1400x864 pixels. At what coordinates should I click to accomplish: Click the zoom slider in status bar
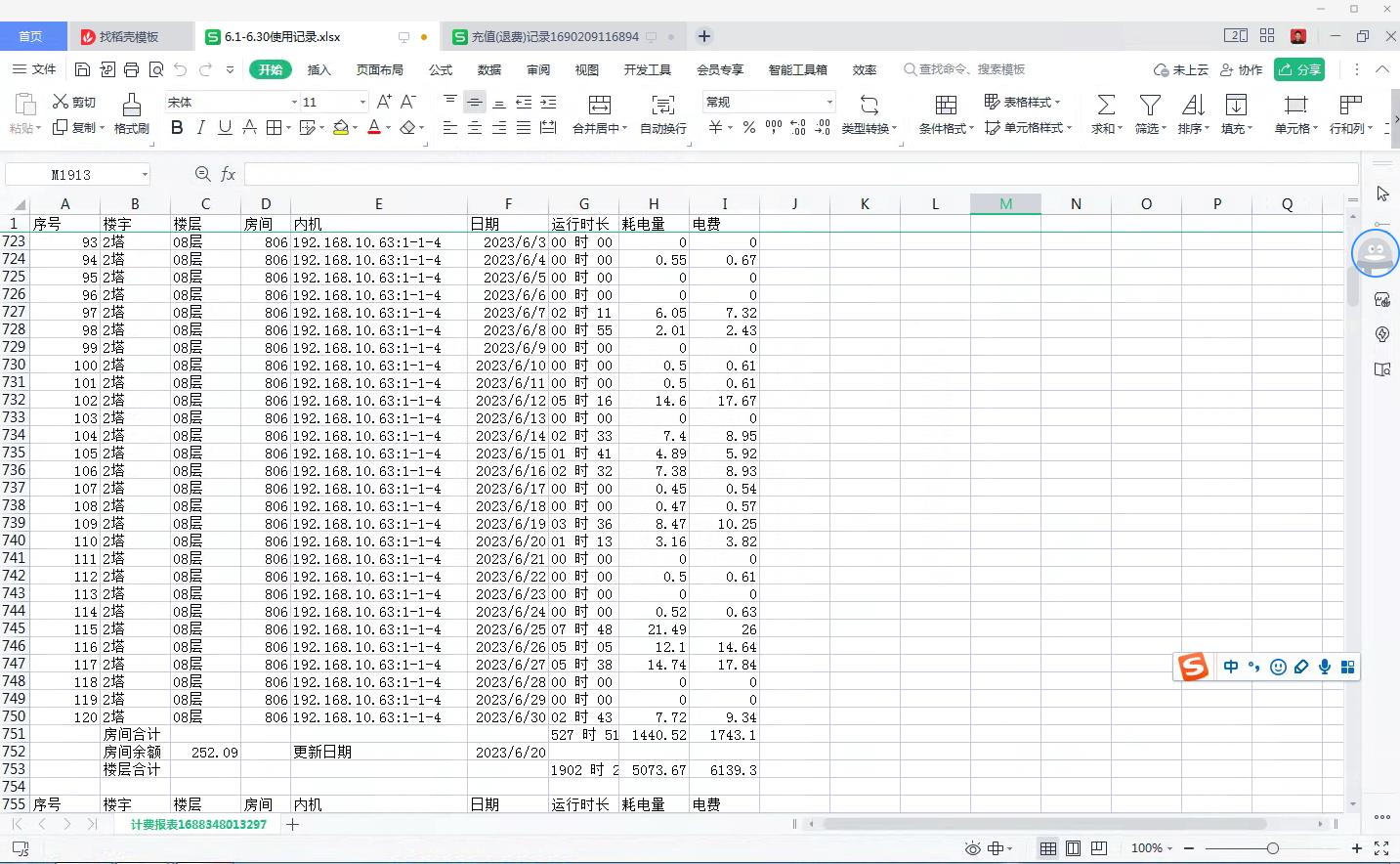click(1272, 848)
